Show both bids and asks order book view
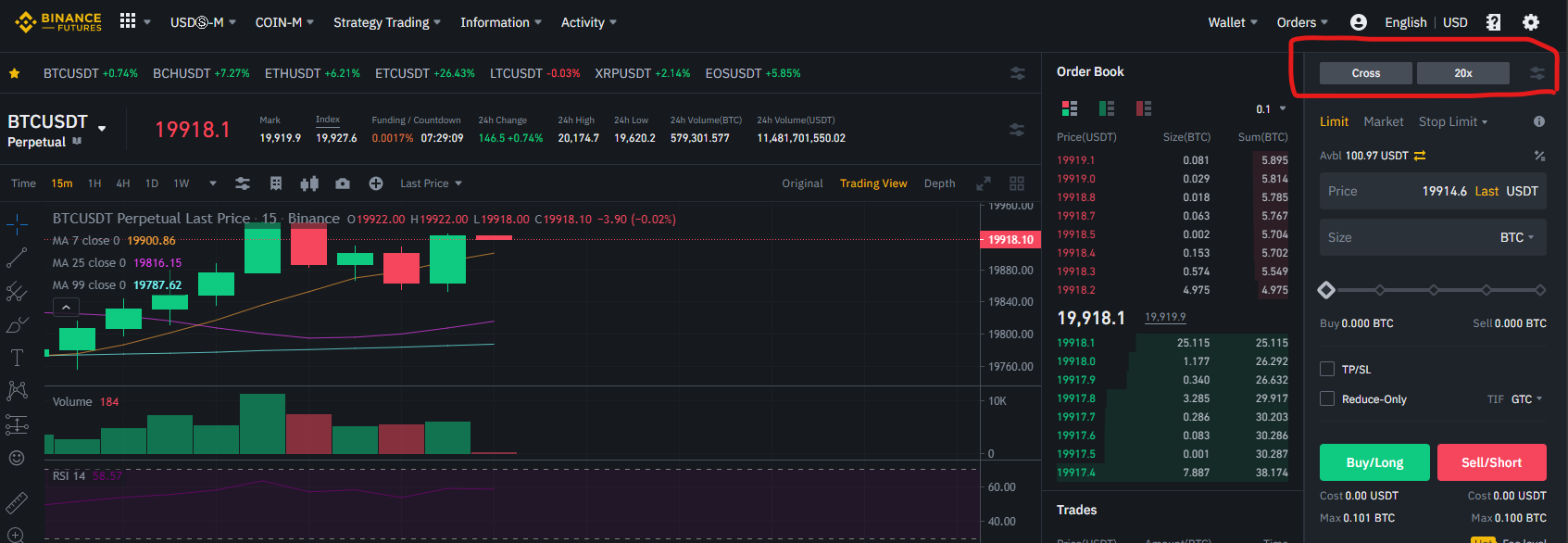Screen dimensions: 1568x543 [1070, 108]
